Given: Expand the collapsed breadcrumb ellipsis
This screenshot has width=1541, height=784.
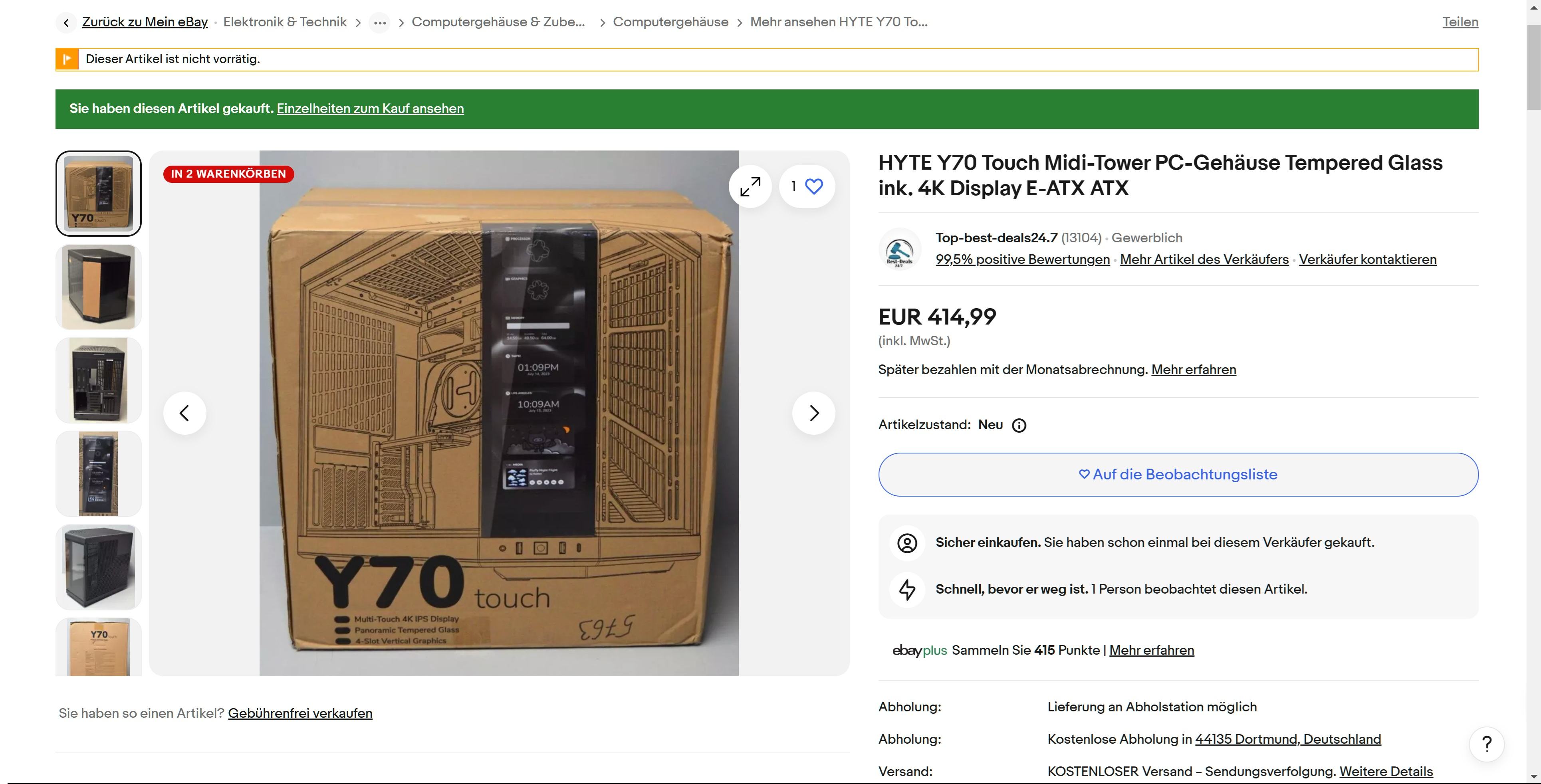Looking at the screenshot, I should [379, 23].
